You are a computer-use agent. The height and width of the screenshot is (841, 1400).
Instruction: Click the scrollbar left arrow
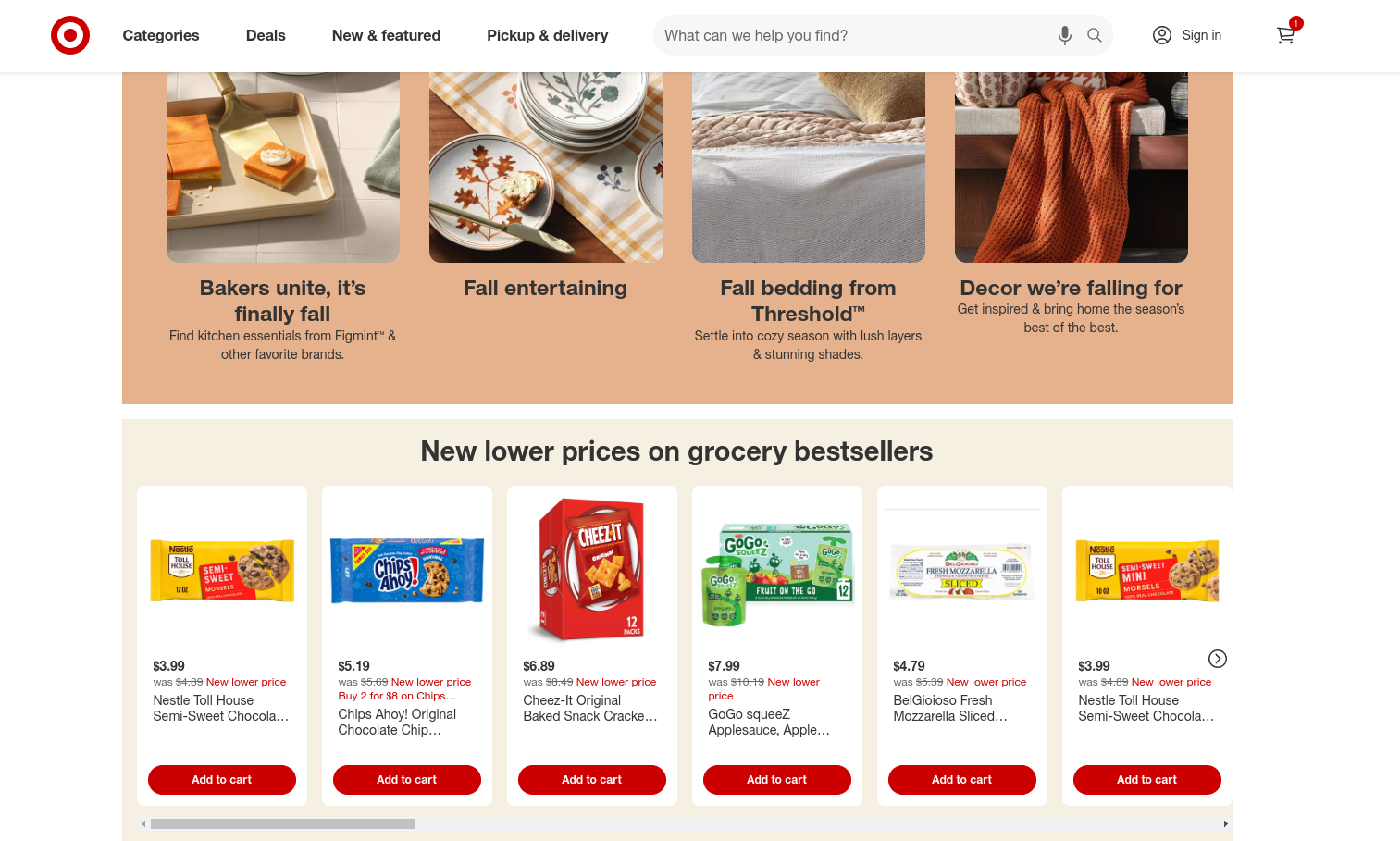[x=143, y=823]
